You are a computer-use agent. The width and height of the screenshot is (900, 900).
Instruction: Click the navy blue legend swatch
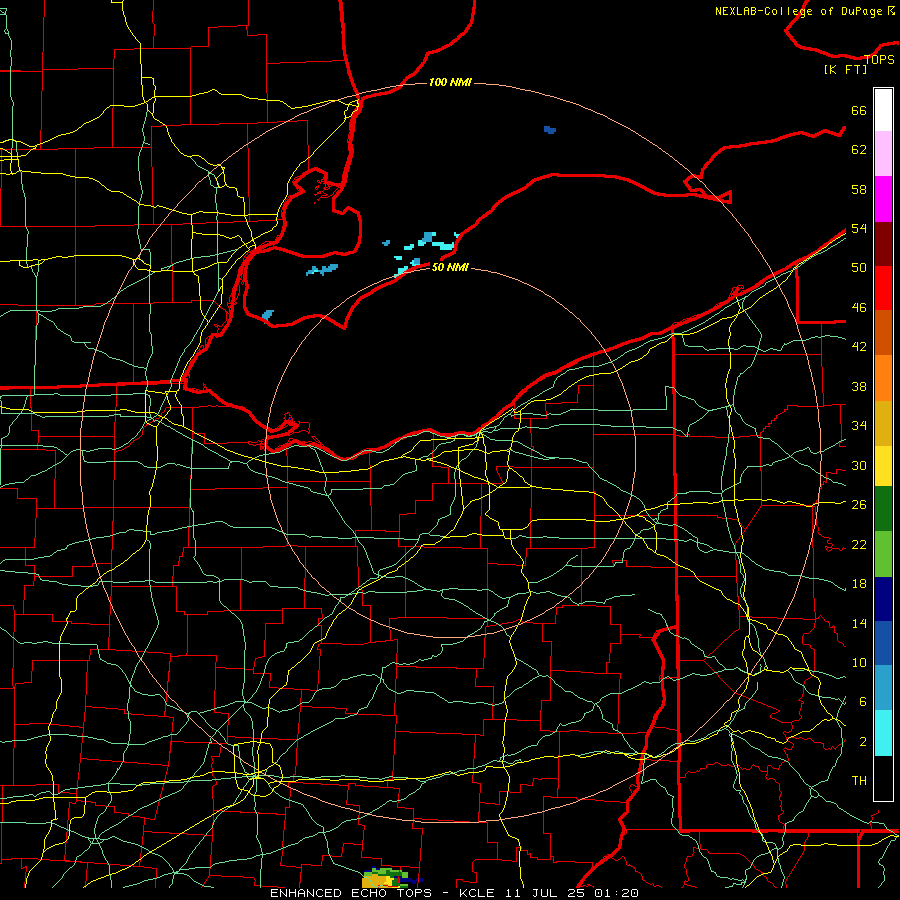(x=883, y=599)
